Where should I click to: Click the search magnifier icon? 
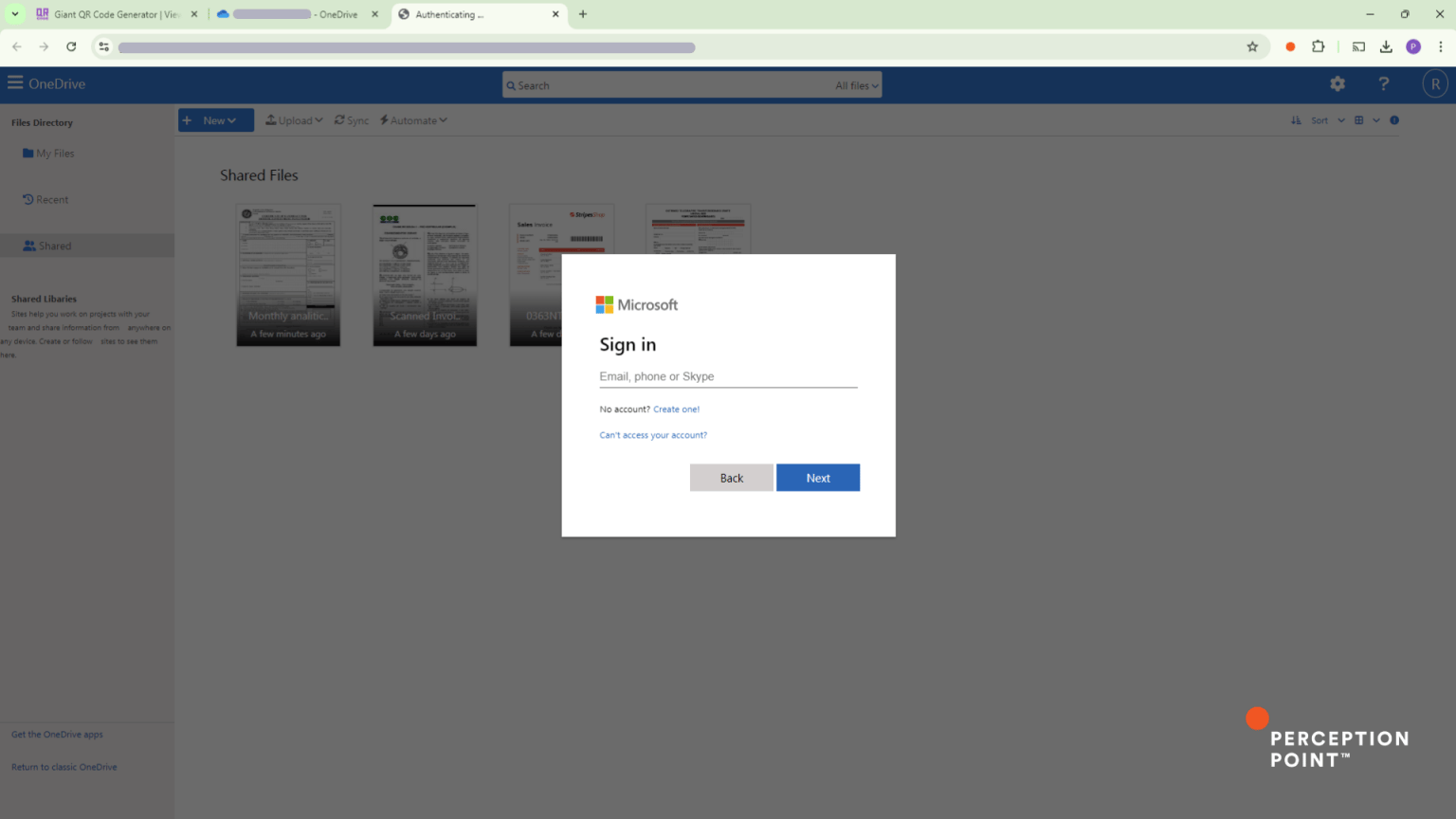tap(511, 85)
